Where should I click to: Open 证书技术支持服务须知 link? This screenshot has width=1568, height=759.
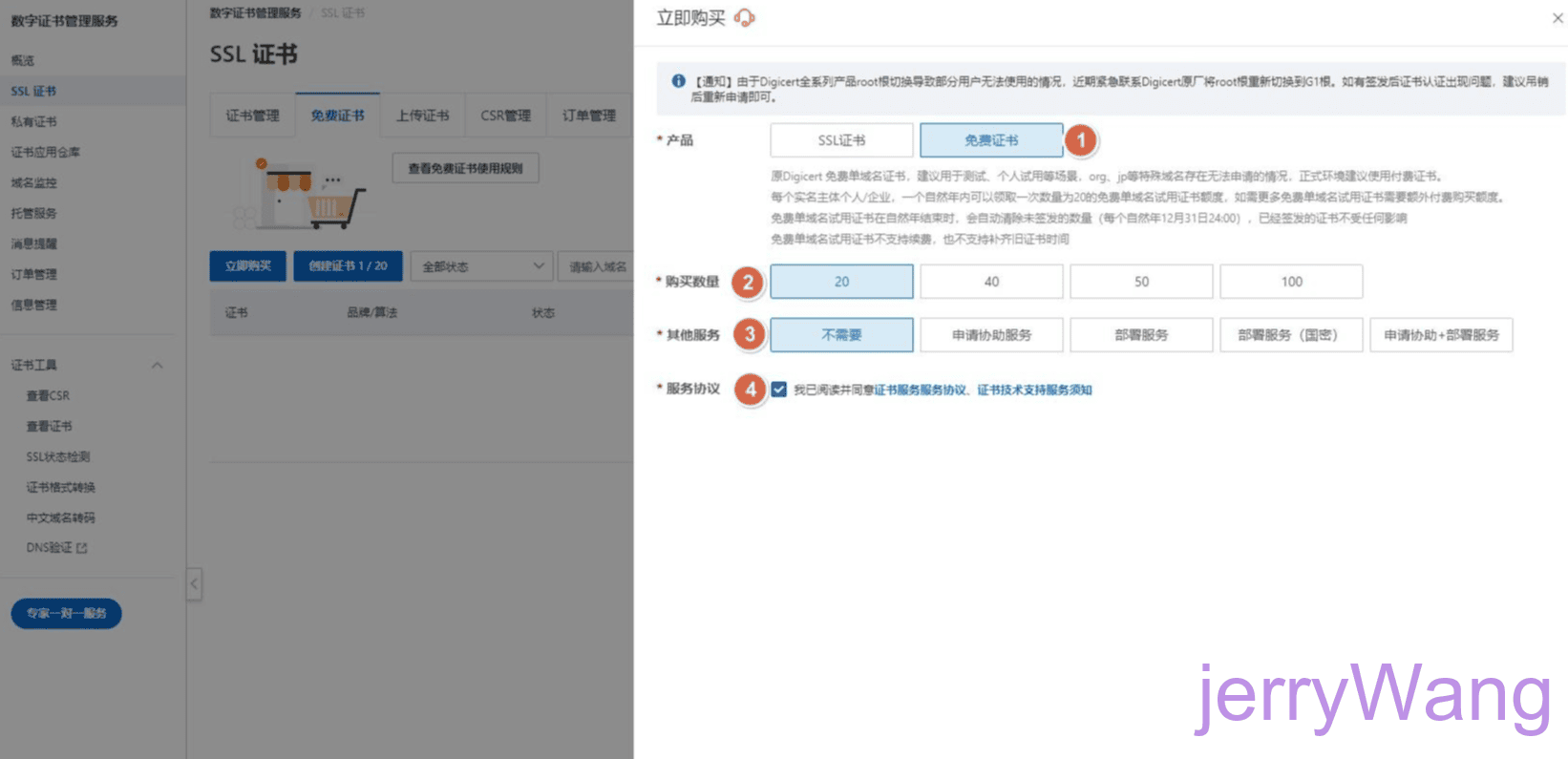[x=1034, y=390]
